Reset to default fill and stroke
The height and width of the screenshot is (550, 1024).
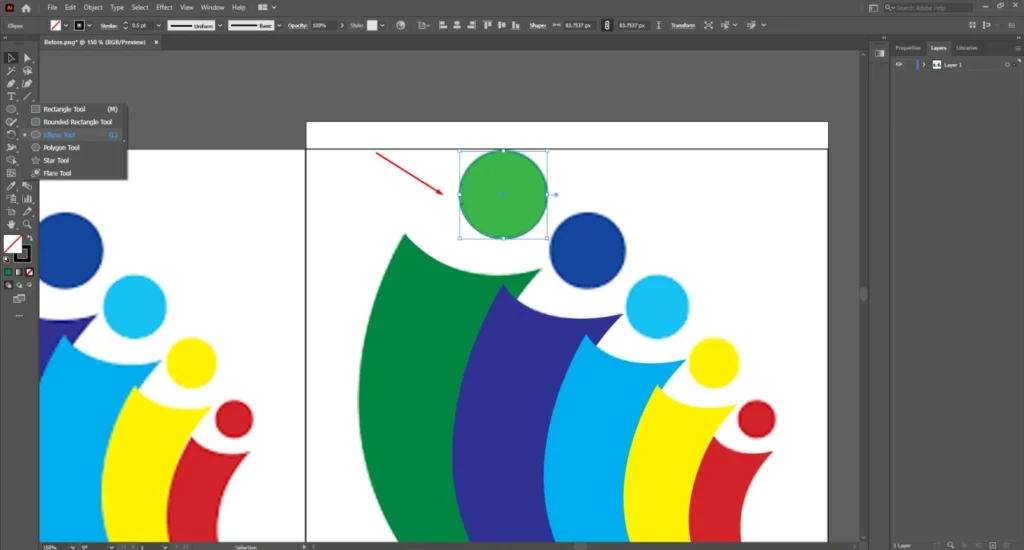[x=7, y=259]
